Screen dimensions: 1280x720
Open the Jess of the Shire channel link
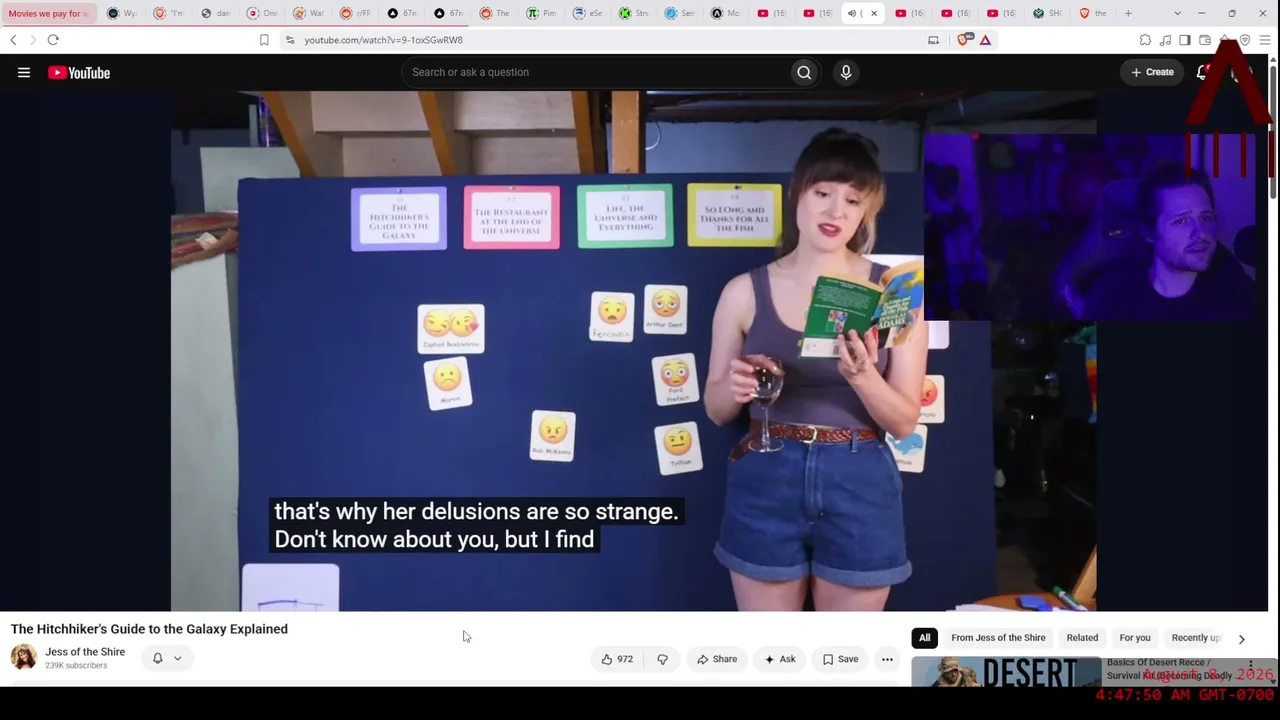(85, 652)
